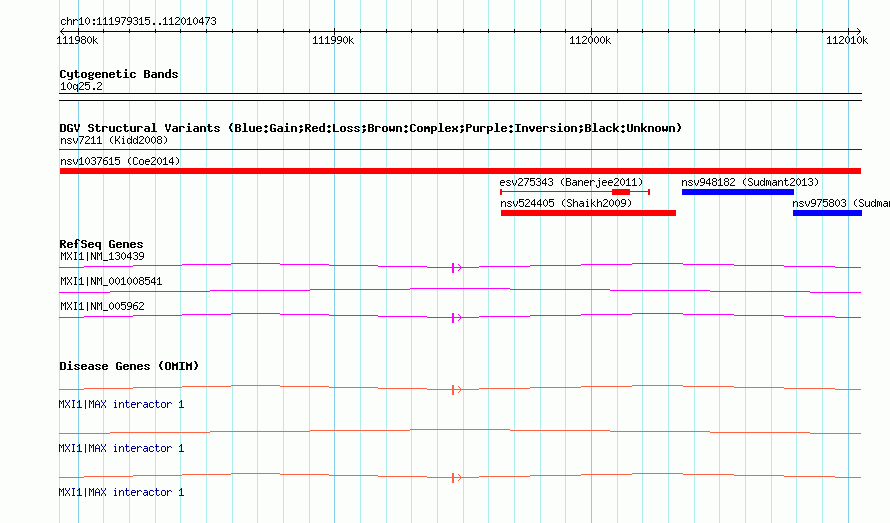This screenshot has height=523, width=890.
Task: Select the DGV Structural Variants track title
Action: point(371,128)
